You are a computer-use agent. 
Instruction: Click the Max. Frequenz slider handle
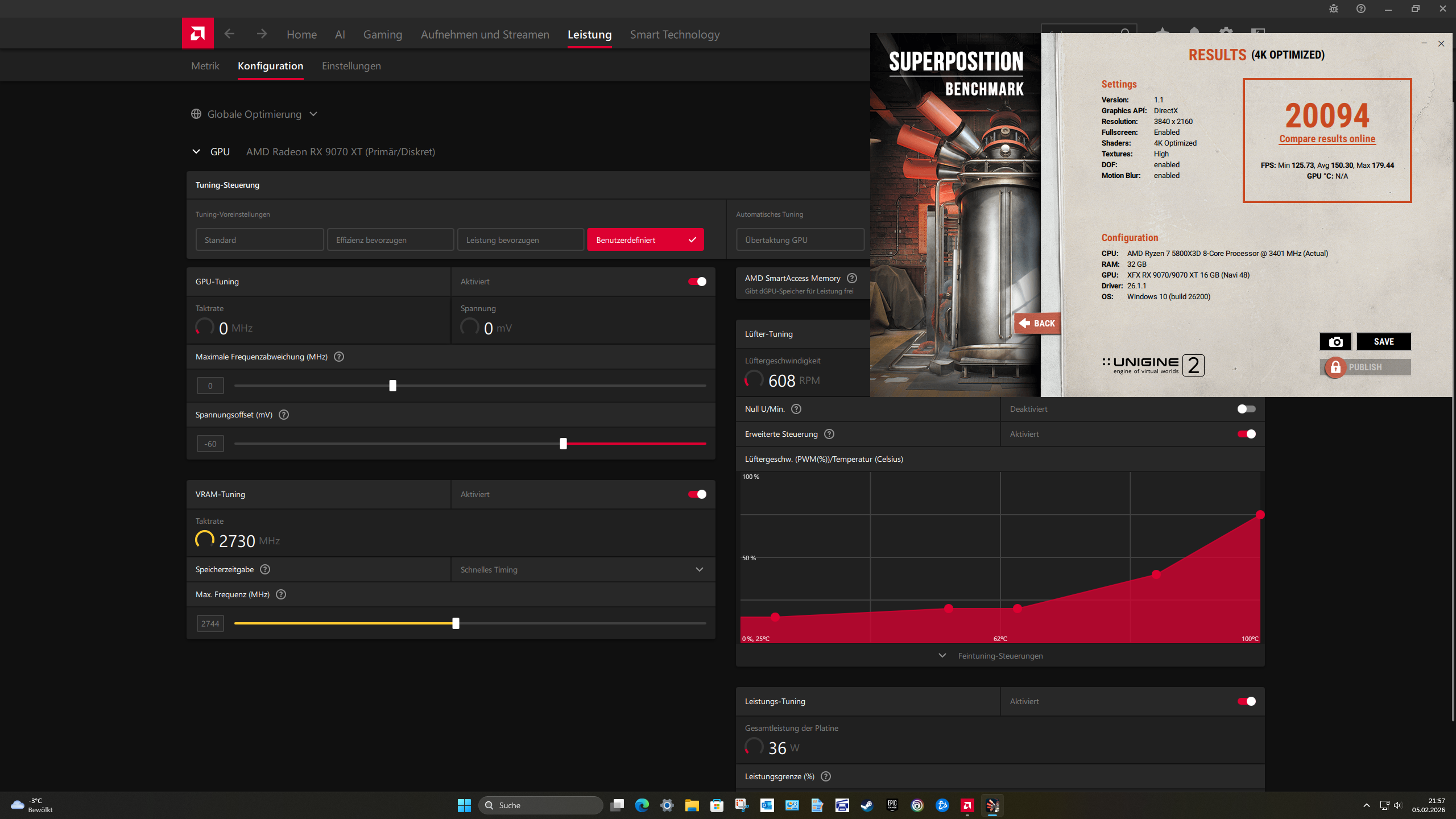(456, 623)
